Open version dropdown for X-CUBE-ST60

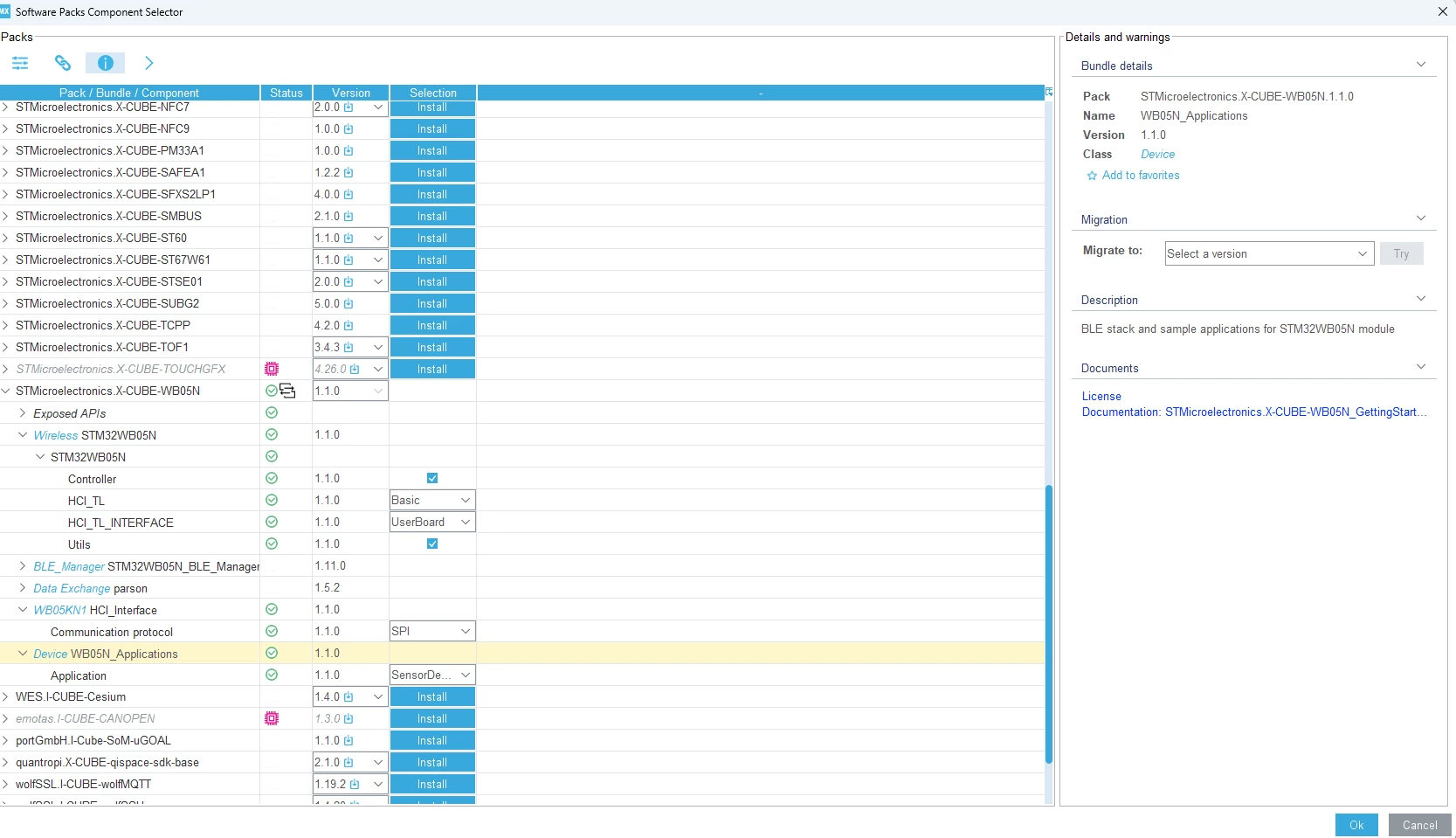[378, 238]
